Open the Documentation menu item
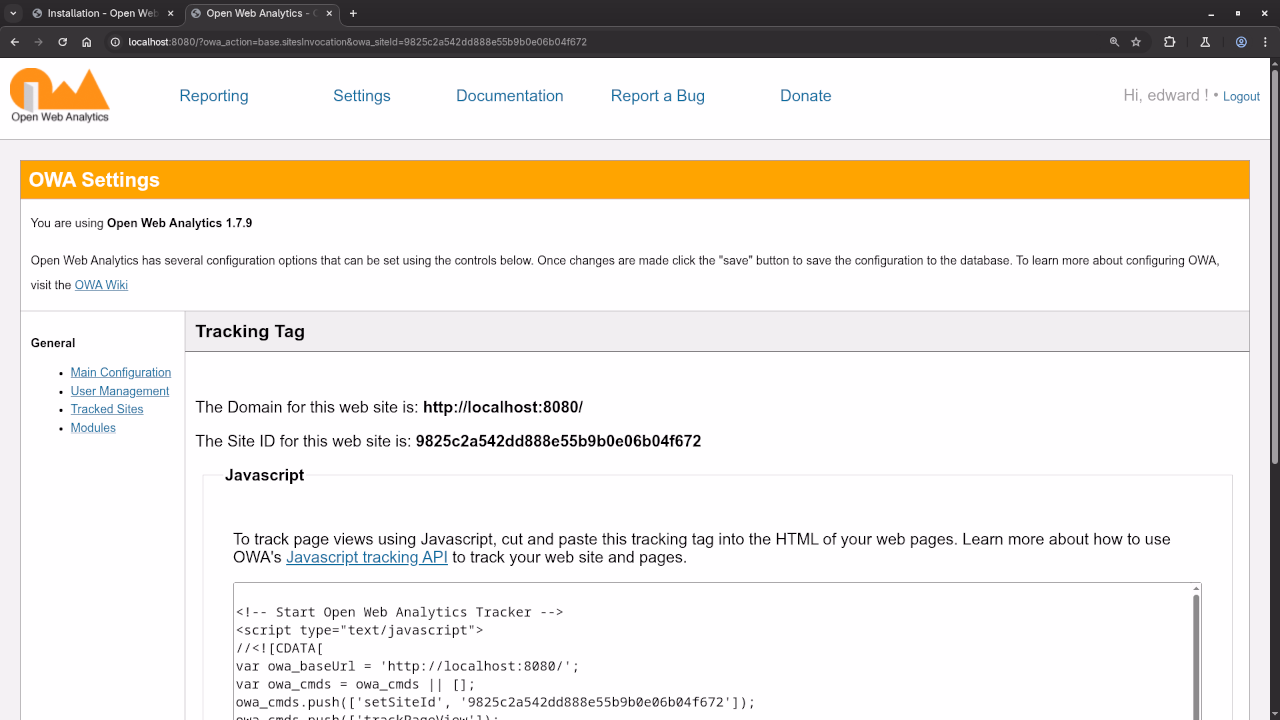The image size is (1280, 720). click(x=510, y=96)
